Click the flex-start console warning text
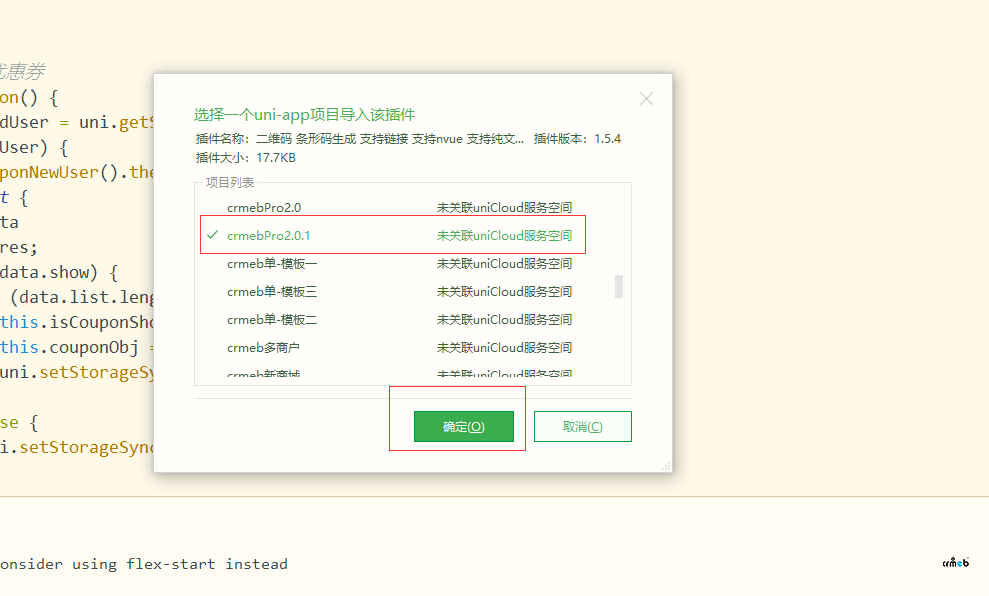 coord(144,564)
